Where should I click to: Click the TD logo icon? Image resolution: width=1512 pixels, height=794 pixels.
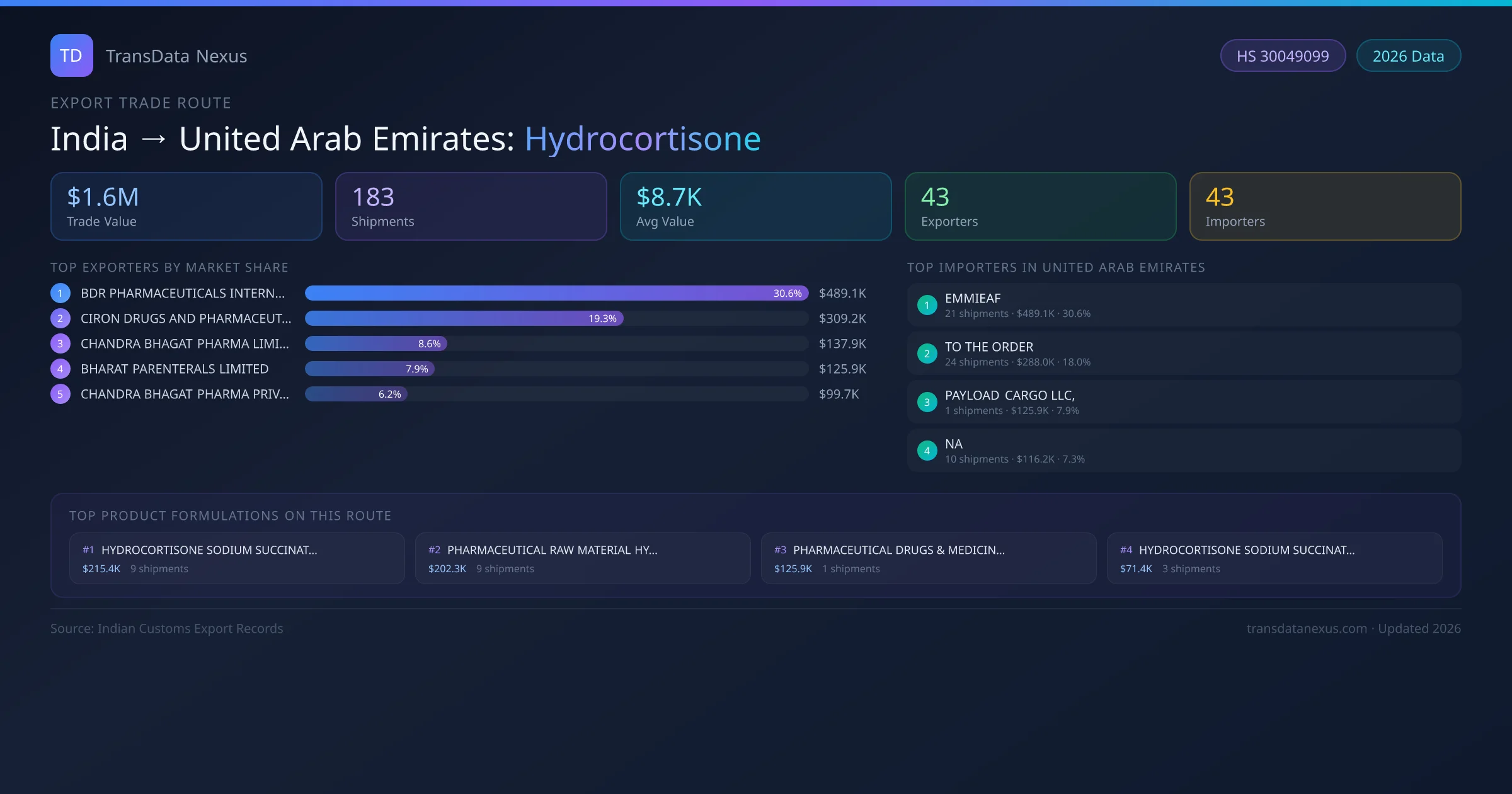tap(71, 55)
